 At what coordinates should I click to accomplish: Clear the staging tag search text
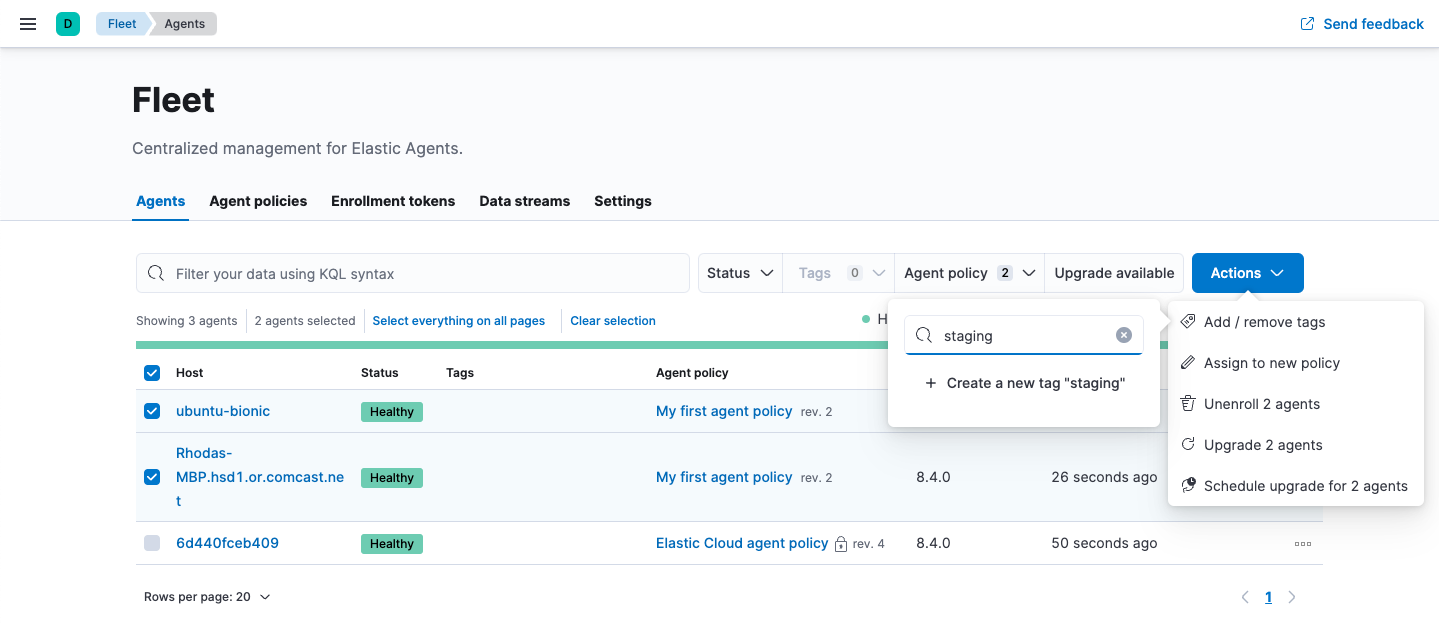pyautogui.click(x=1124, y=336)
